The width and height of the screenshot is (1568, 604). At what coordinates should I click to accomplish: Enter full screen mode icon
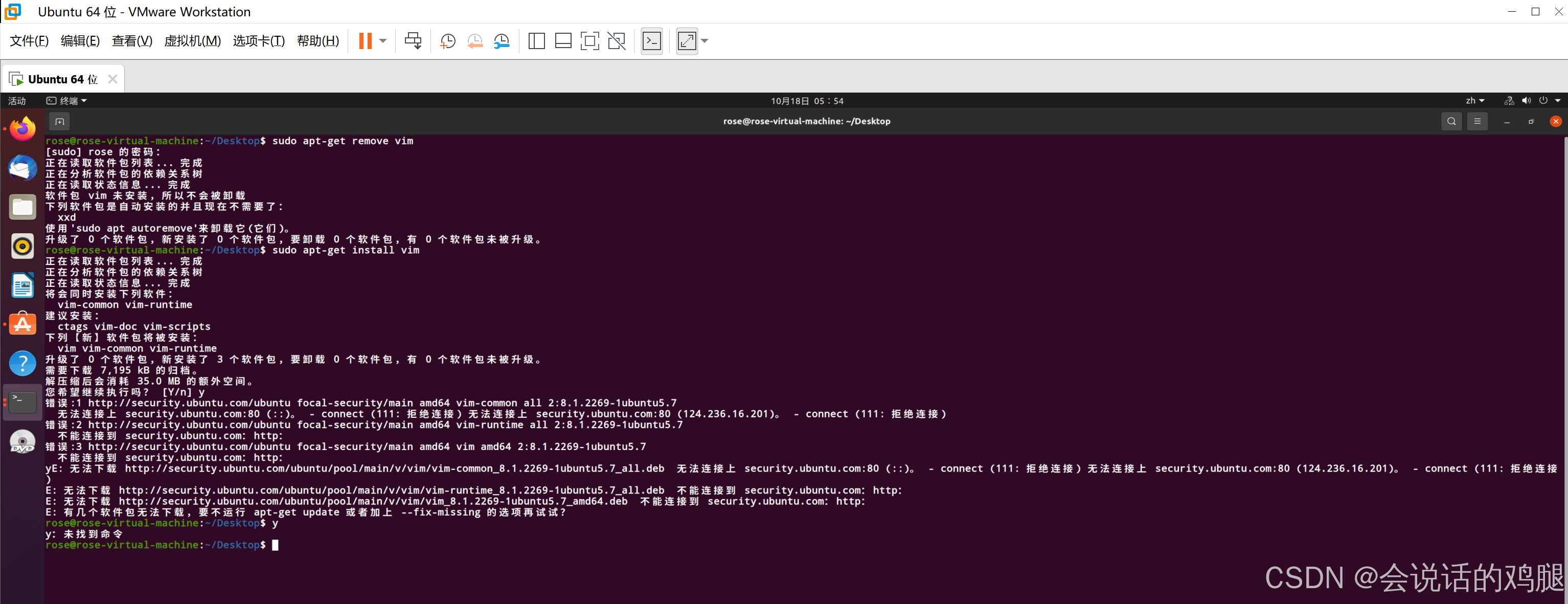[589, 41]
